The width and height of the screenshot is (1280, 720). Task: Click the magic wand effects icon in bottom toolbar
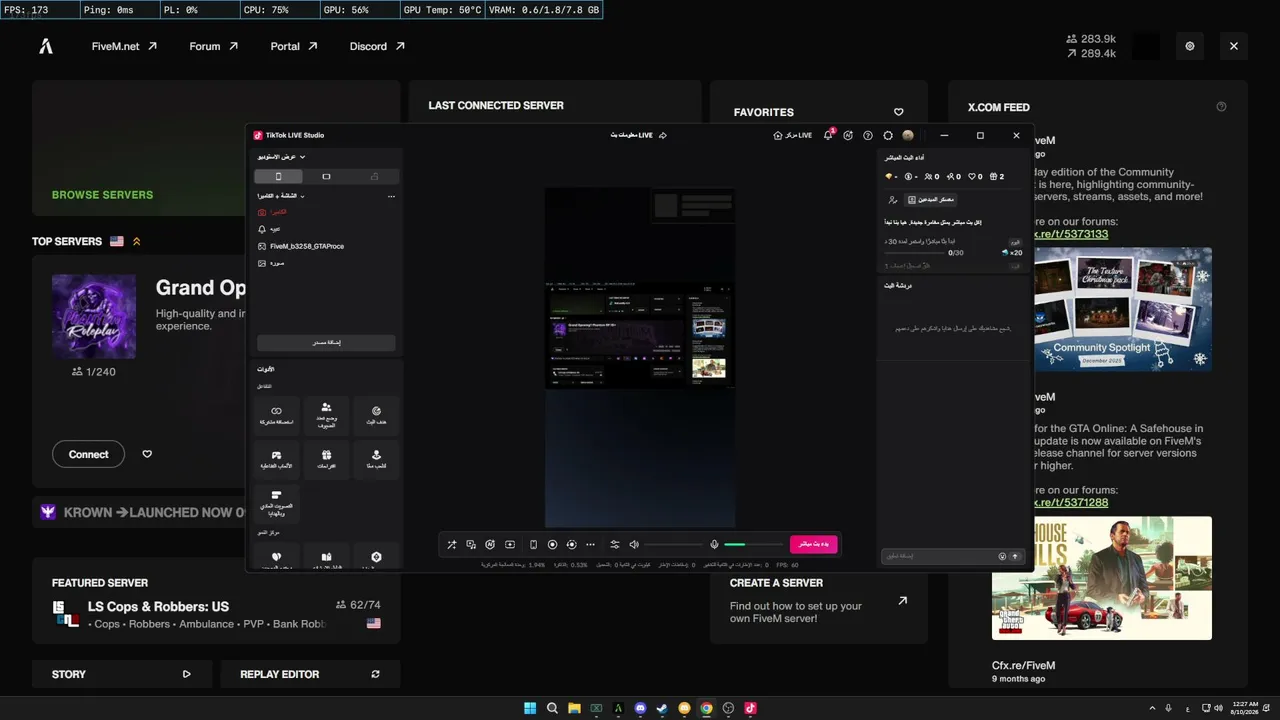click(451, 545)
